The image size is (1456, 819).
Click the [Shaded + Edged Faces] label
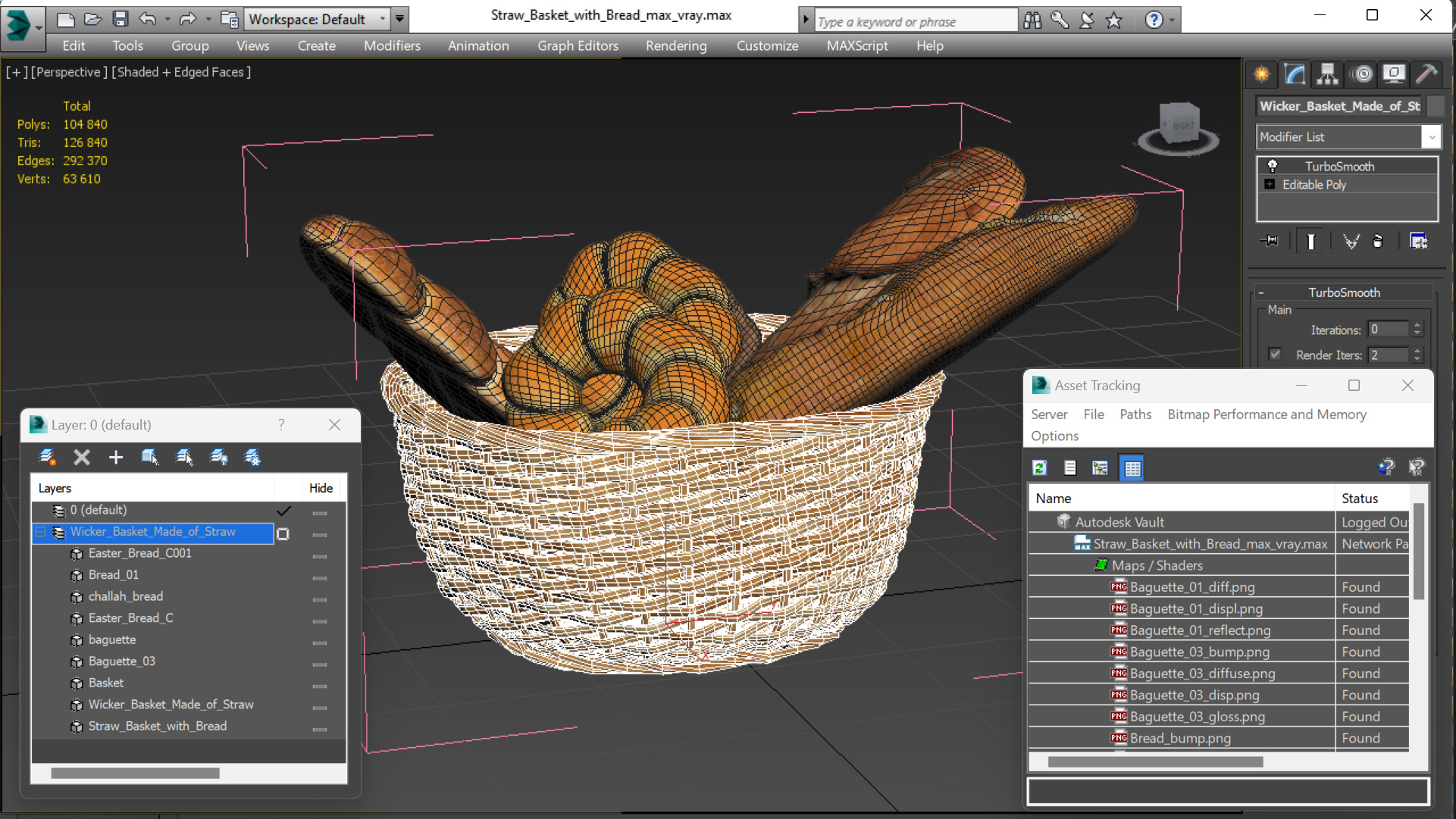[181, 72]
